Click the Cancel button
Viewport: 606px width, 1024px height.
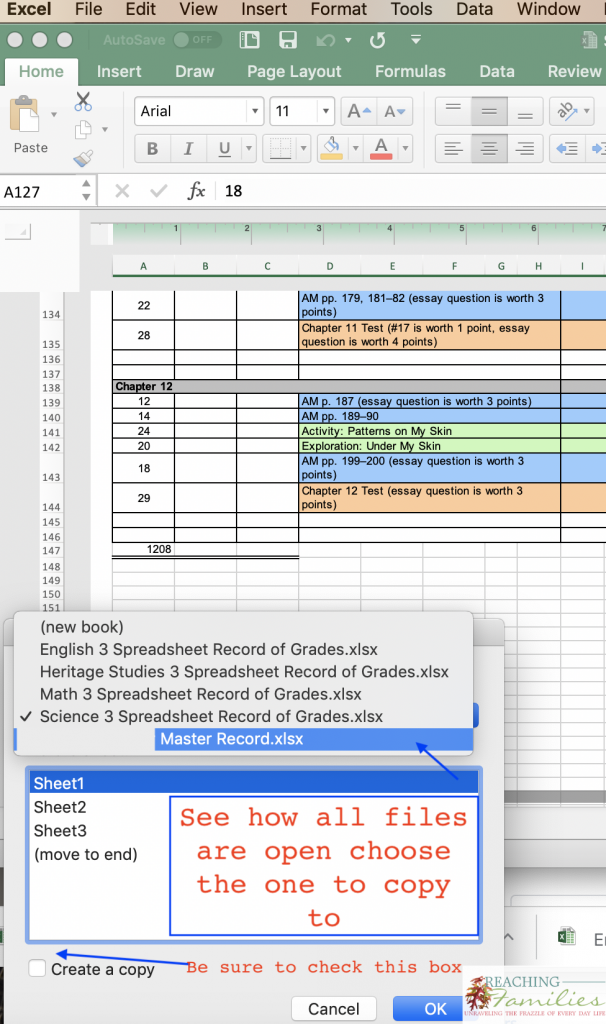tap(334, 1008)
